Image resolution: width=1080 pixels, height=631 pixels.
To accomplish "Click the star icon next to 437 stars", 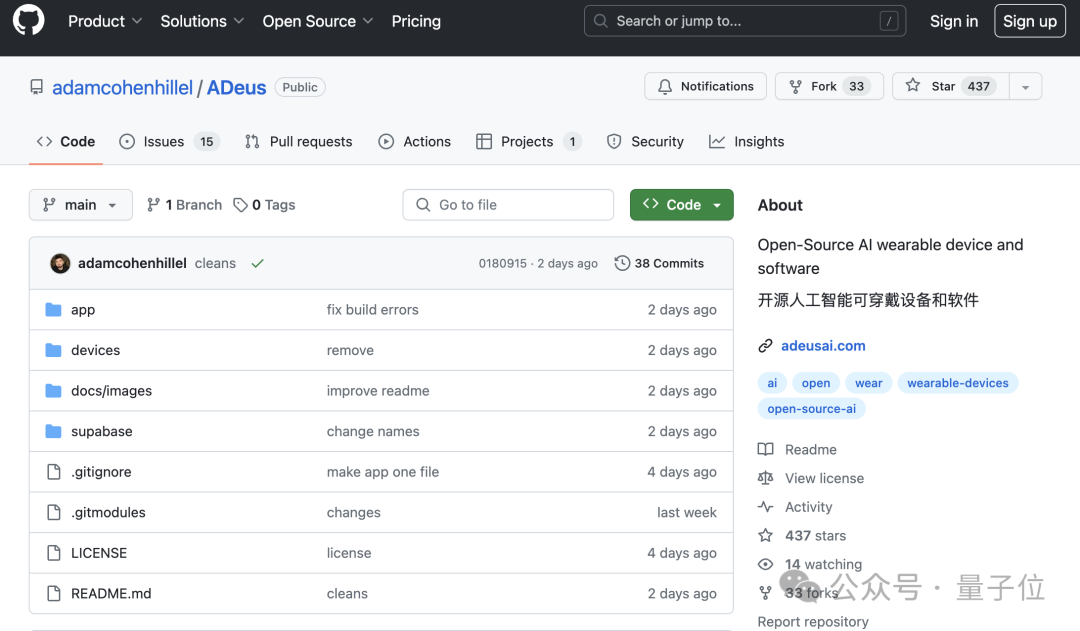I will 765,535.
